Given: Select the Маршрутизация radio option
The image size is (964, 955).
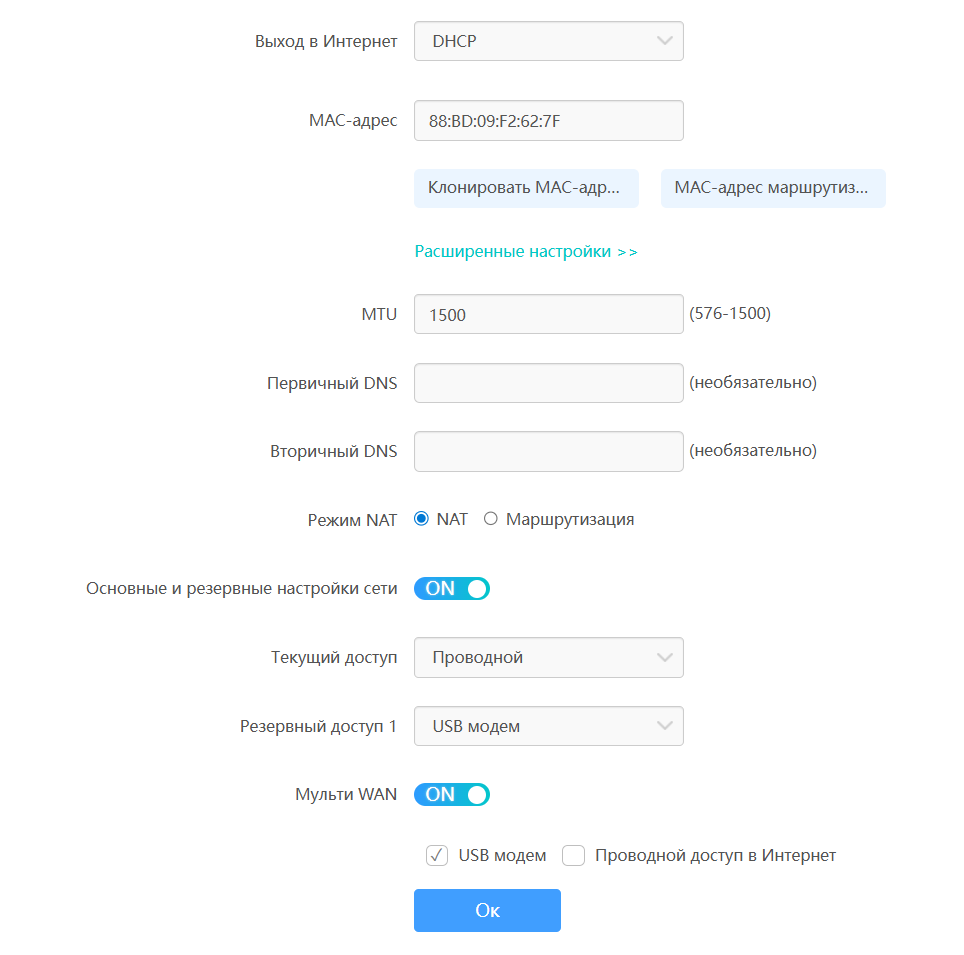Looking at the screenshot, I should [x=491, y=519].
